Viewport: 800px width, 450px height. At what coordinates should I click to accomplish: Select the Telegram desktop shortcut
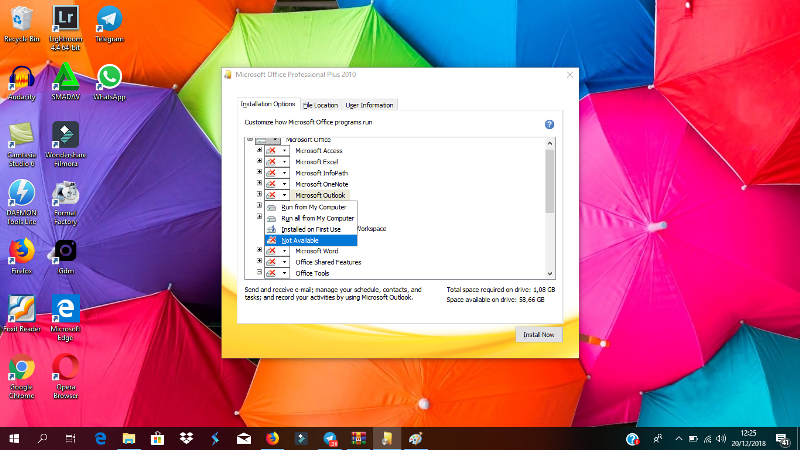[x=109, y=24]
